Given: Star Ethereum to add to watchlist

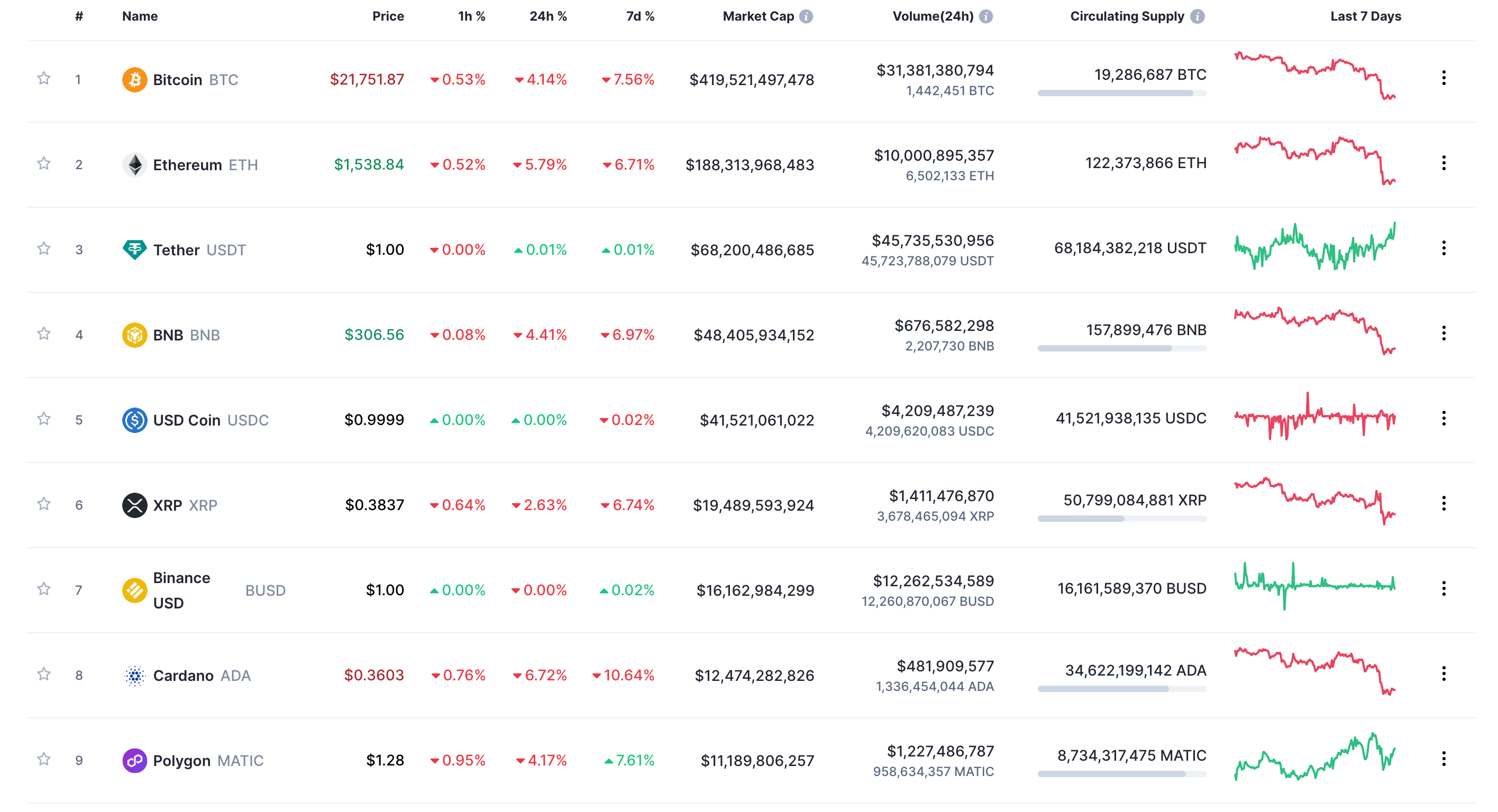Looking at the screenshot, I should [x=43, y=163].
